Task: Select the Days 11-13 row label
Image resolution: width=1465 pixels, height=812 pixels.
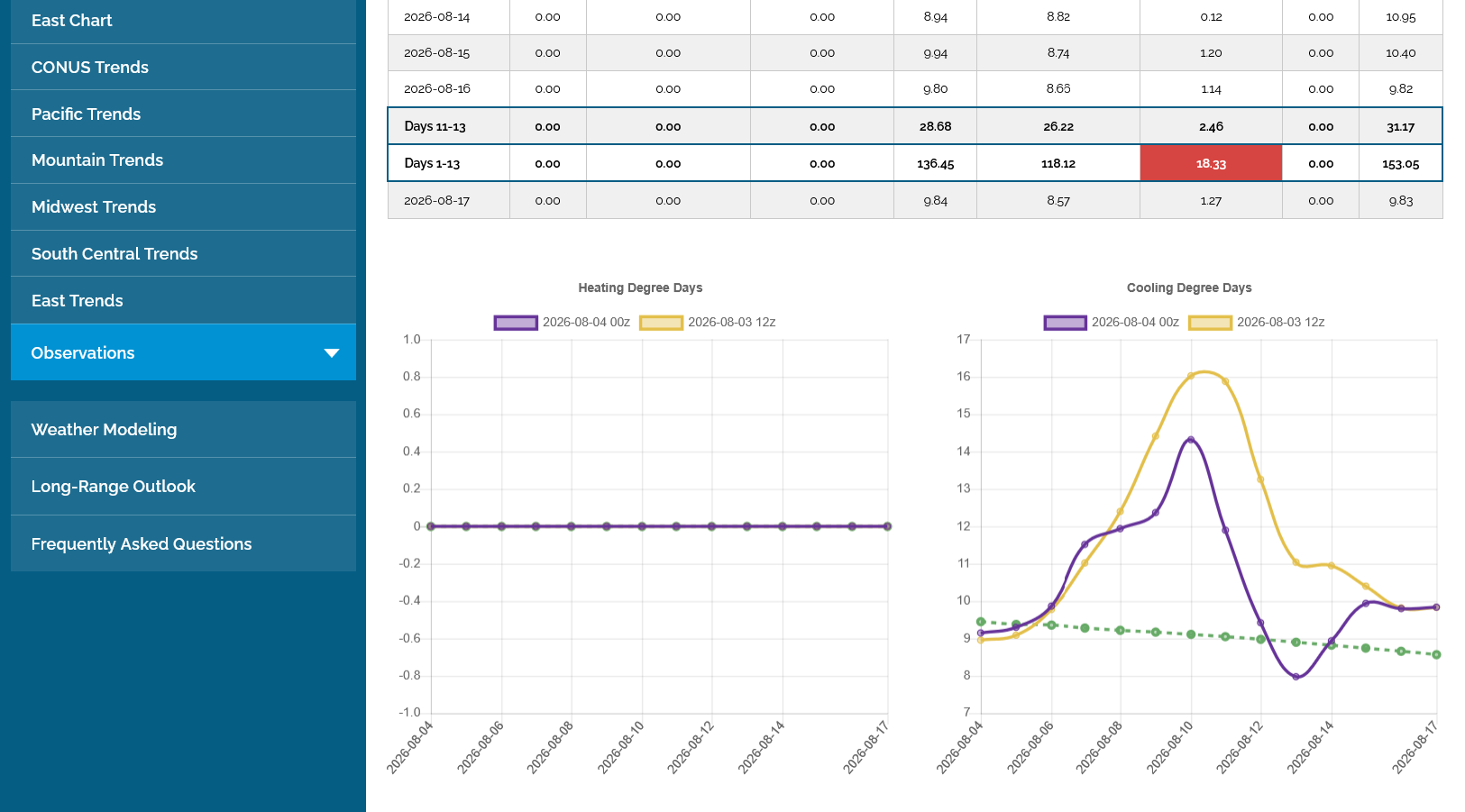Action: click(x=435, y=127)
